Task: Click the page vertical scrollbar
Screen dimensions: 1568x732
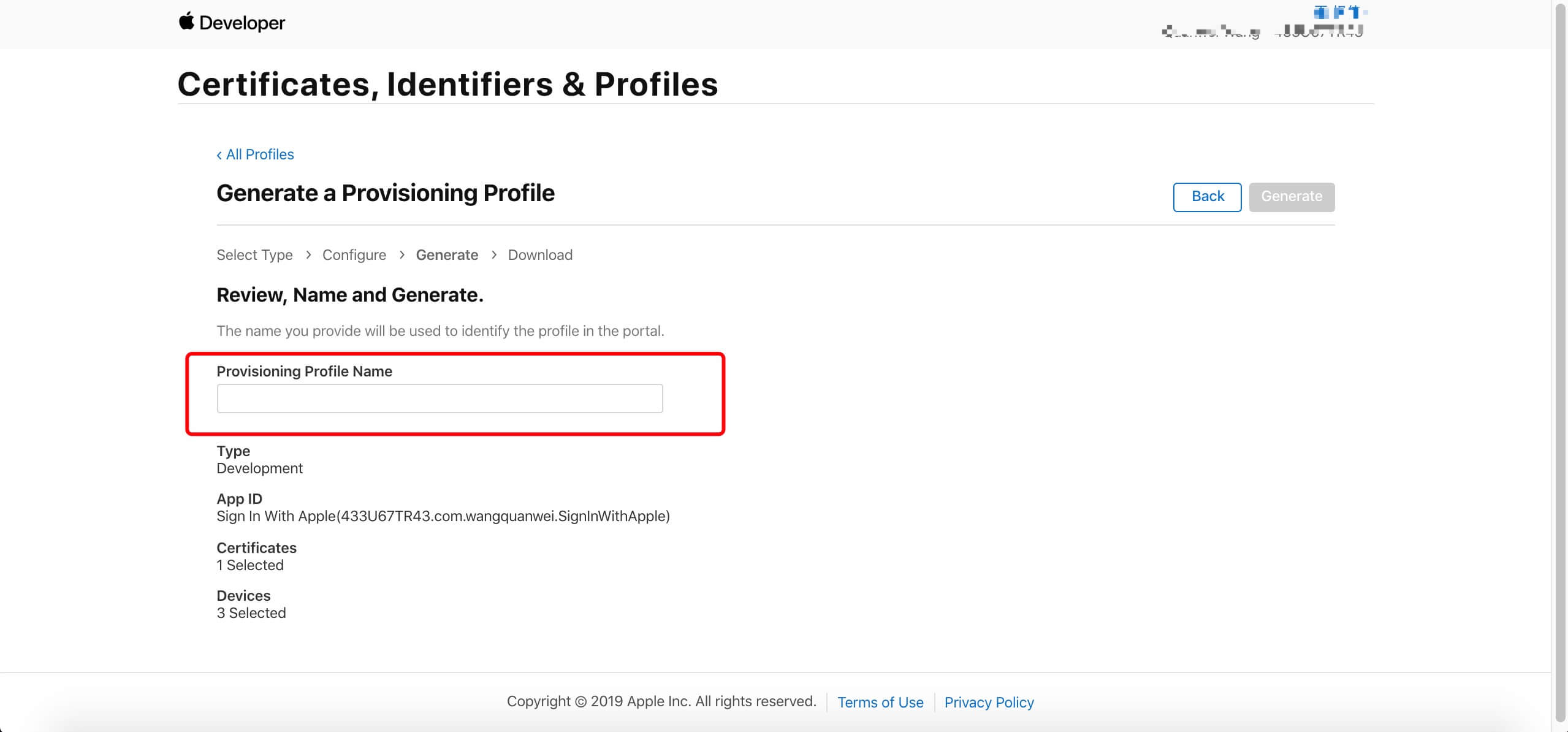Action: (x=1561, y=362)
